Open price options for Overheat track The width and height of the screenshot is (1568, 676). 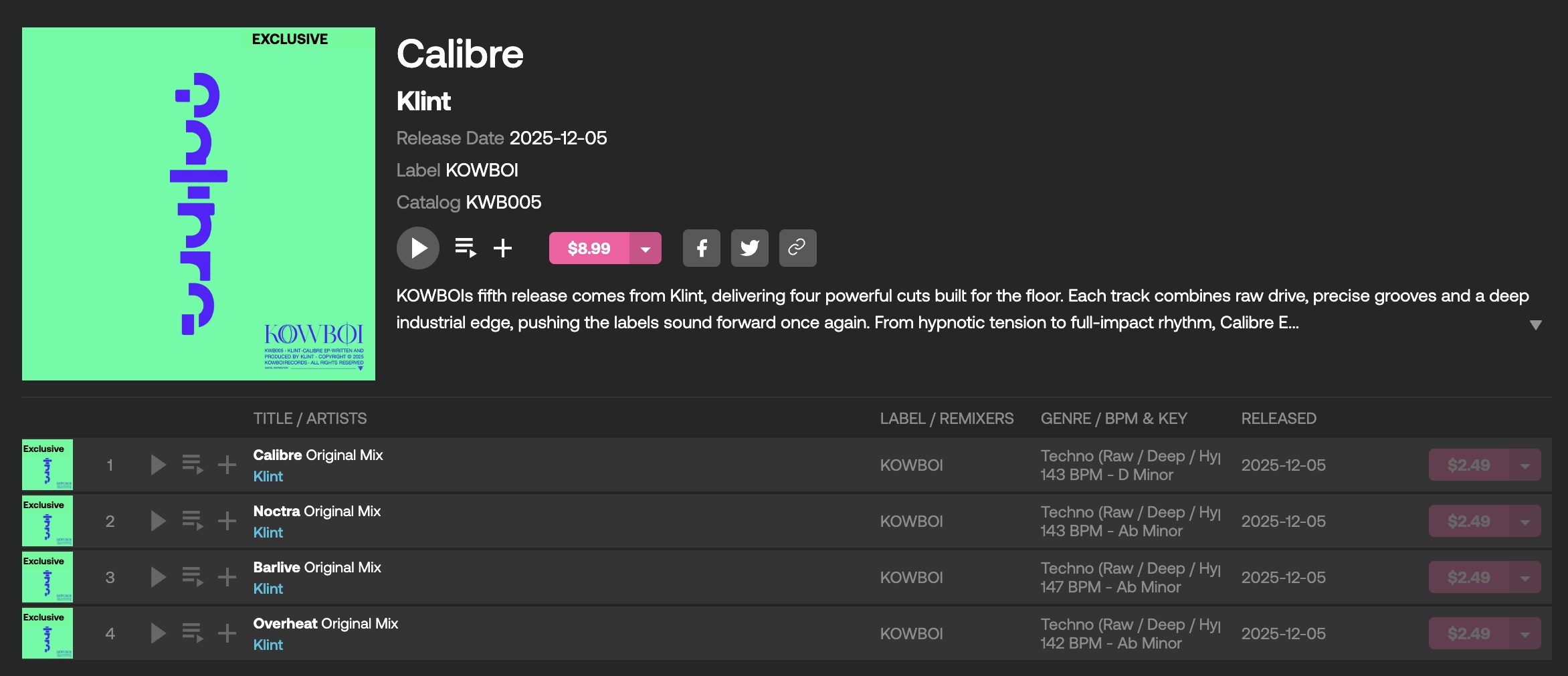tap(1525, 634)
